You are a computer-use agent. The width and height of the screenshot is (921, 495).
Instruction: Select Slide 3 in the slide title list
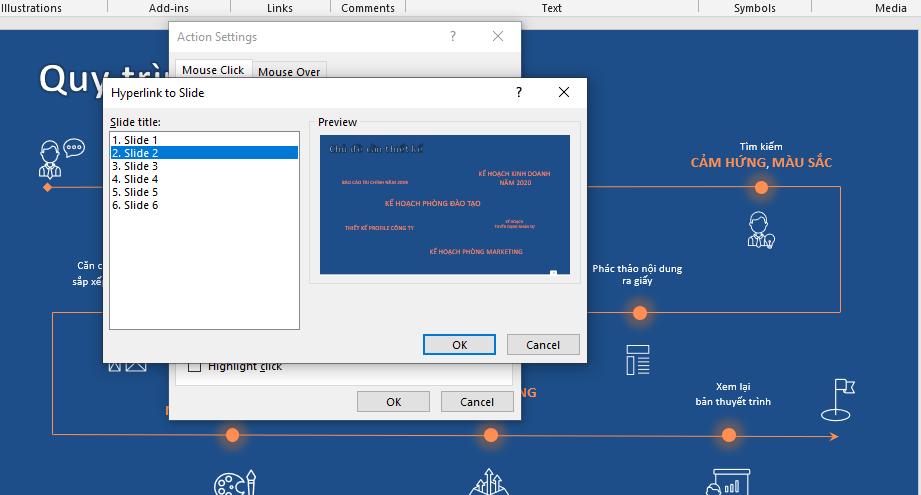[x=204, y=166]
